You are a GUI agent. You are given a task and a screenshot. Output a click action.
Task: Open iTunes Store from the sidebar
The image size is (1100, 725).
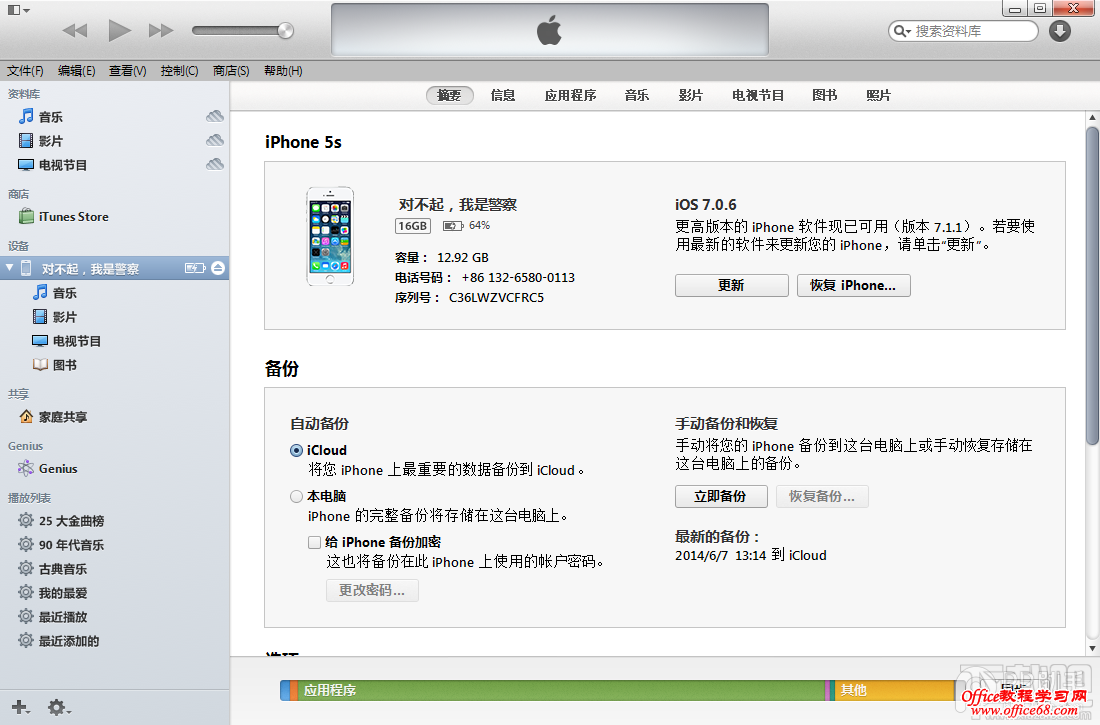[73, 217]
